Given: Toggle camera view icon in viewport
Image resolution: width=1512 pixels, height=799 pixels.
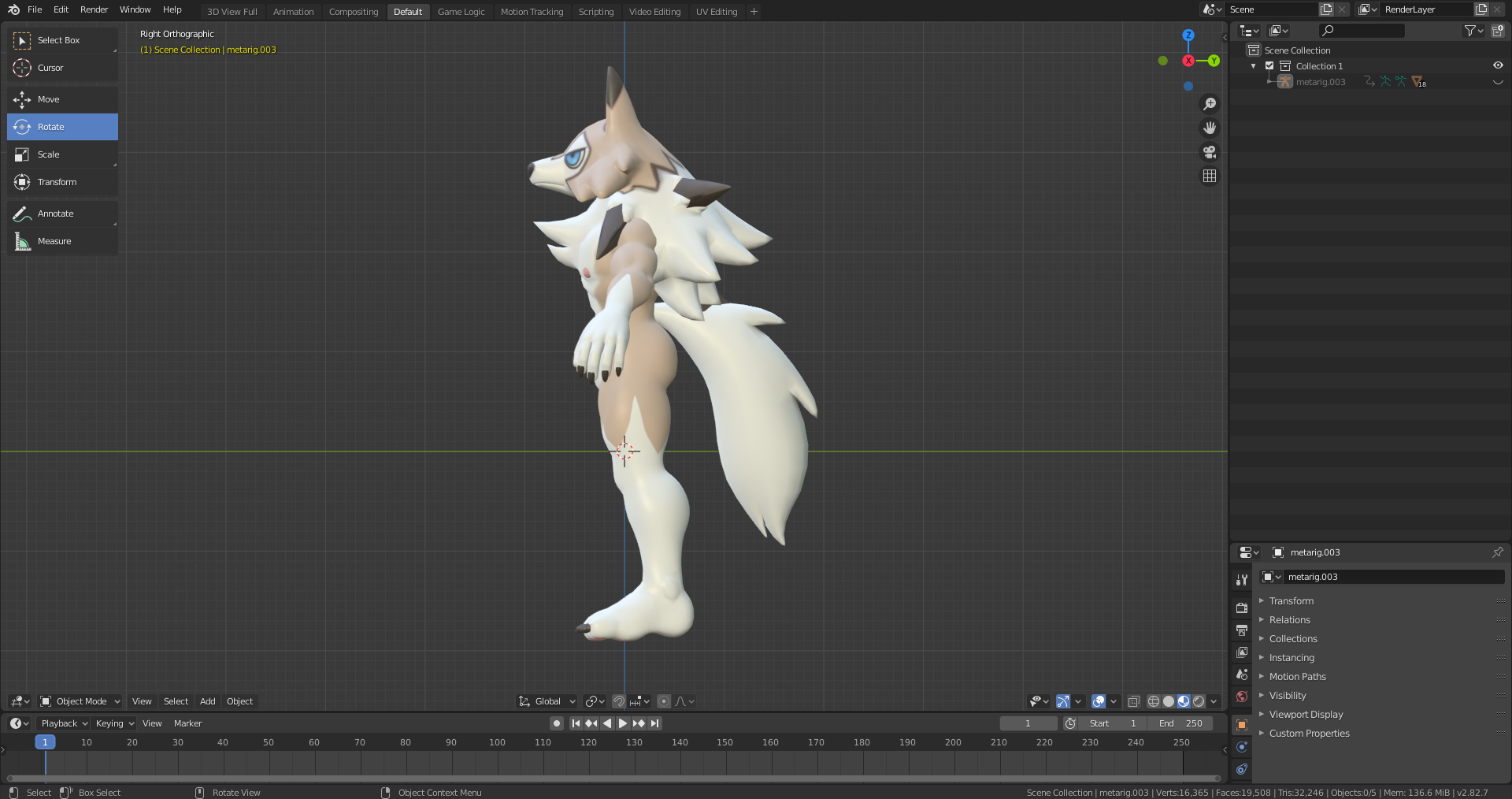Looking at the screenshot, I should tap(1210, 152).
